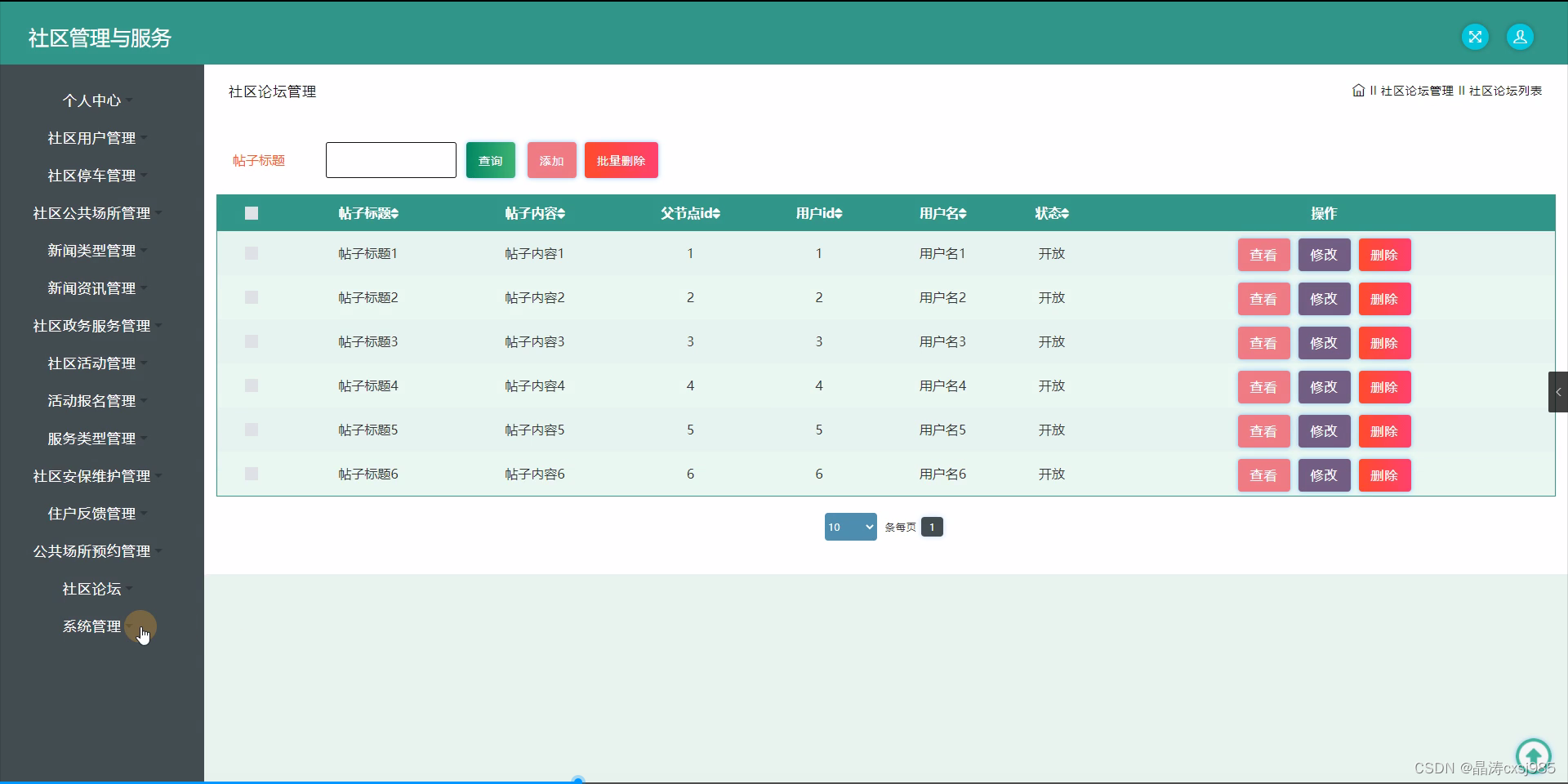1568x784 pixels.
Task: Open 社区安保维护管理 in sidebar
Action: coord(96,476)
